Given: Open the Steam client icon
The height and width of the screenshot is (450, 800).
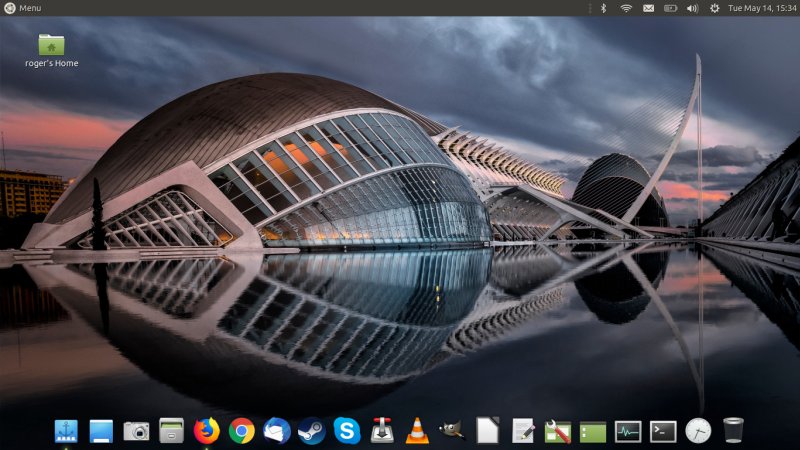Looking at the screenshot, I should coord(312,430).
